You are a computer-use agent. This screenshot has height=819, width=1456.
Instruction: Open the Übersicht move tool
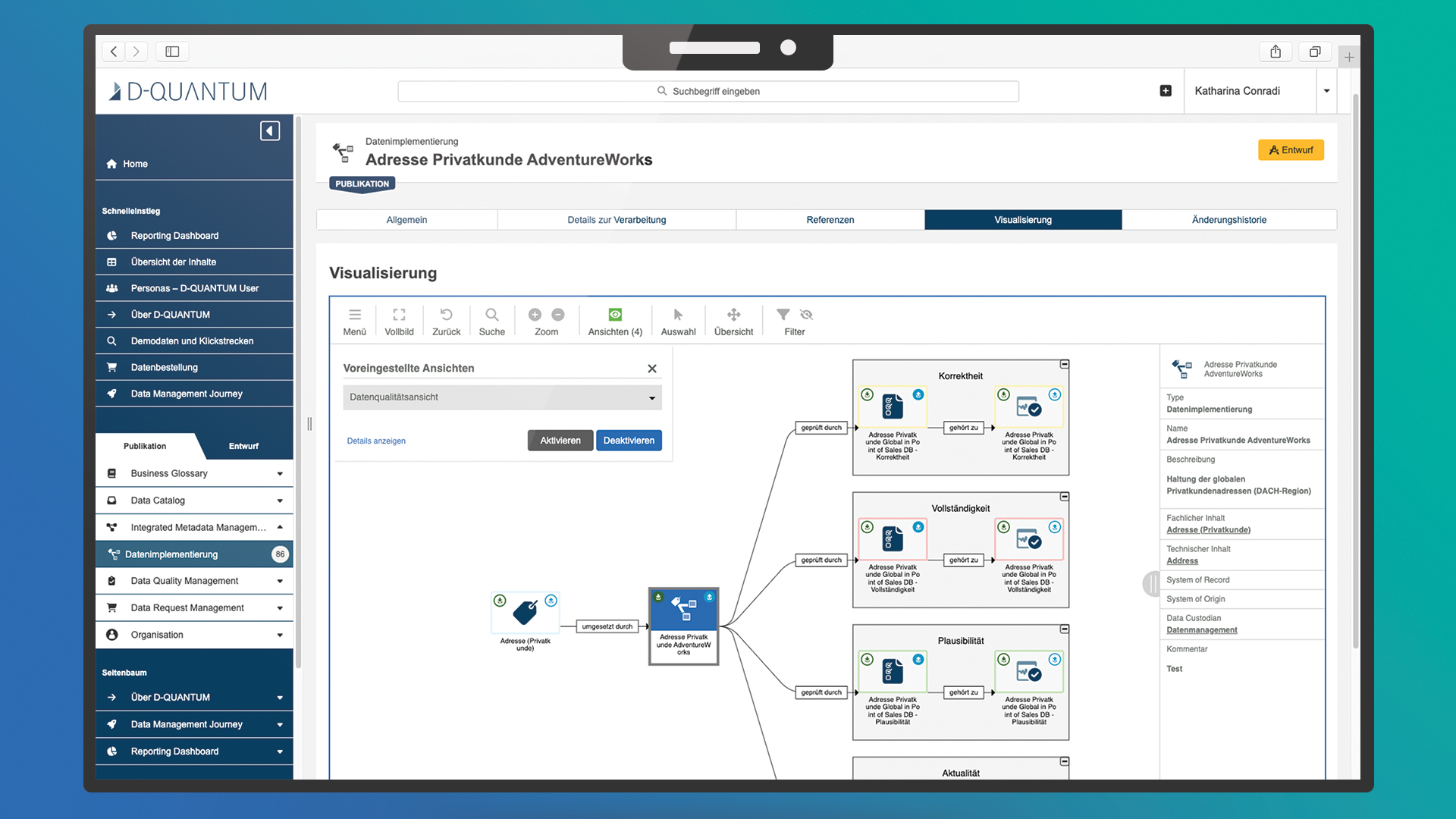point(733,315)
